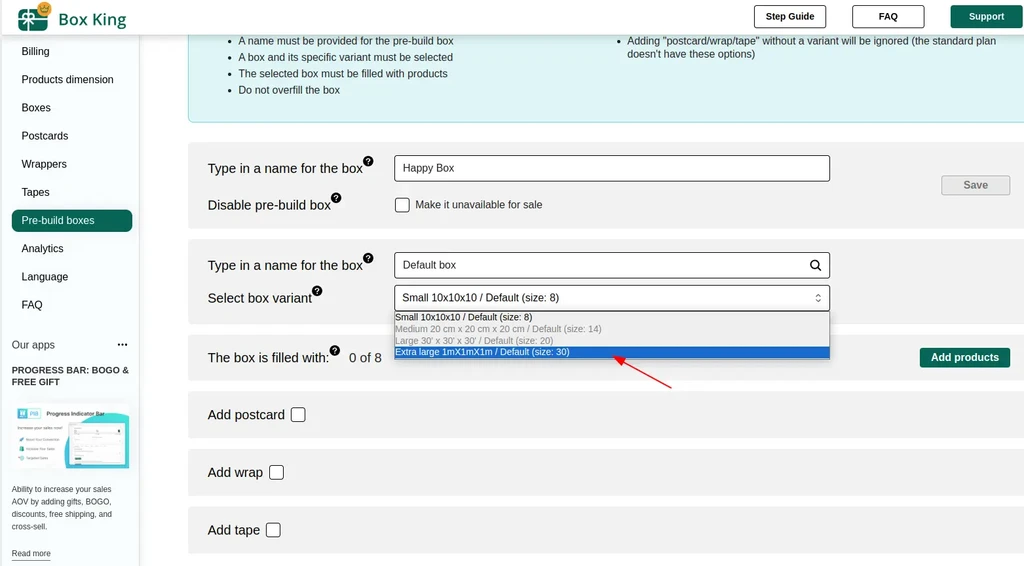Open PROGRESS BAR: BOGO & FREE GIFT link
1024x566 pixels.
coord(70,376)
